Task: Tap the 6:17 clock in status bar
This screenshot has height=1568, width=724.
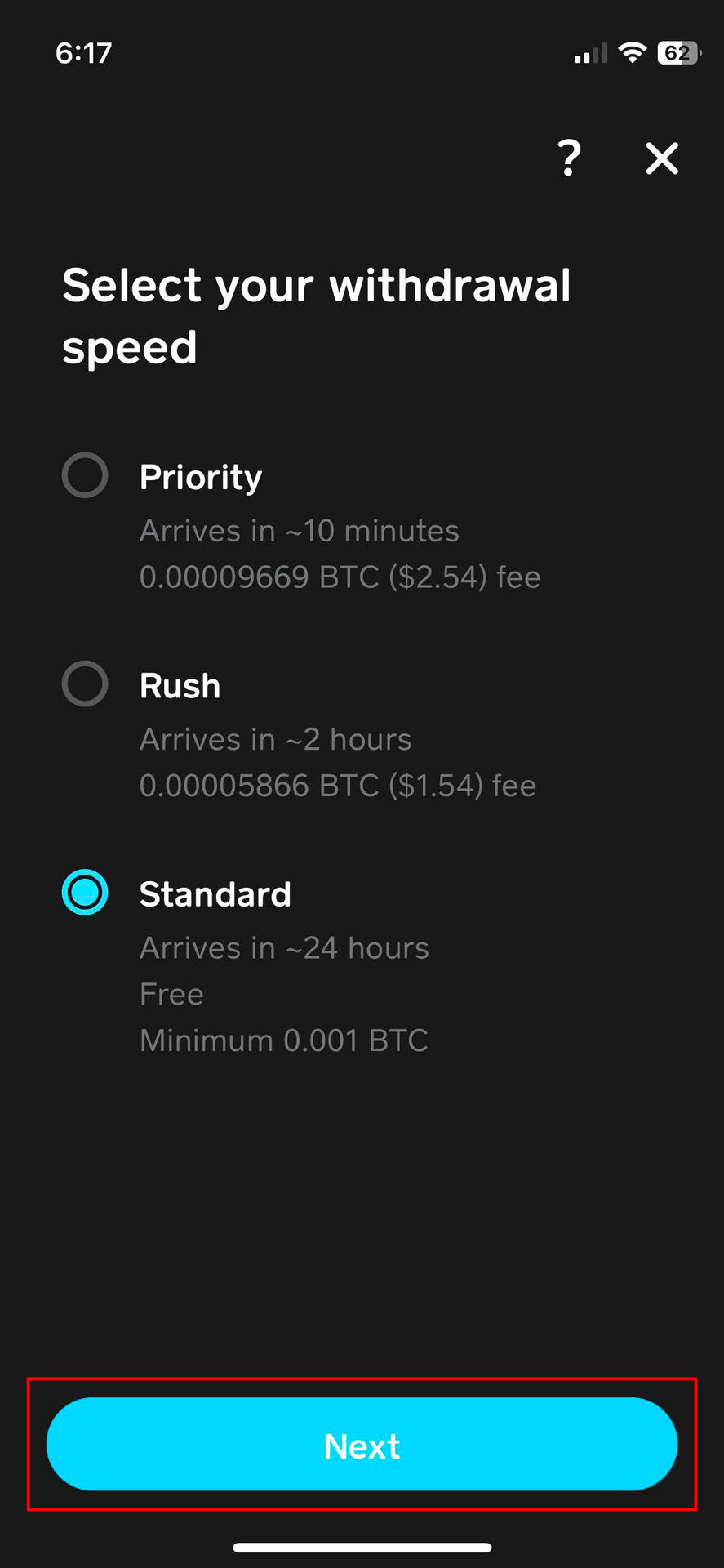Action: [83, 53]
